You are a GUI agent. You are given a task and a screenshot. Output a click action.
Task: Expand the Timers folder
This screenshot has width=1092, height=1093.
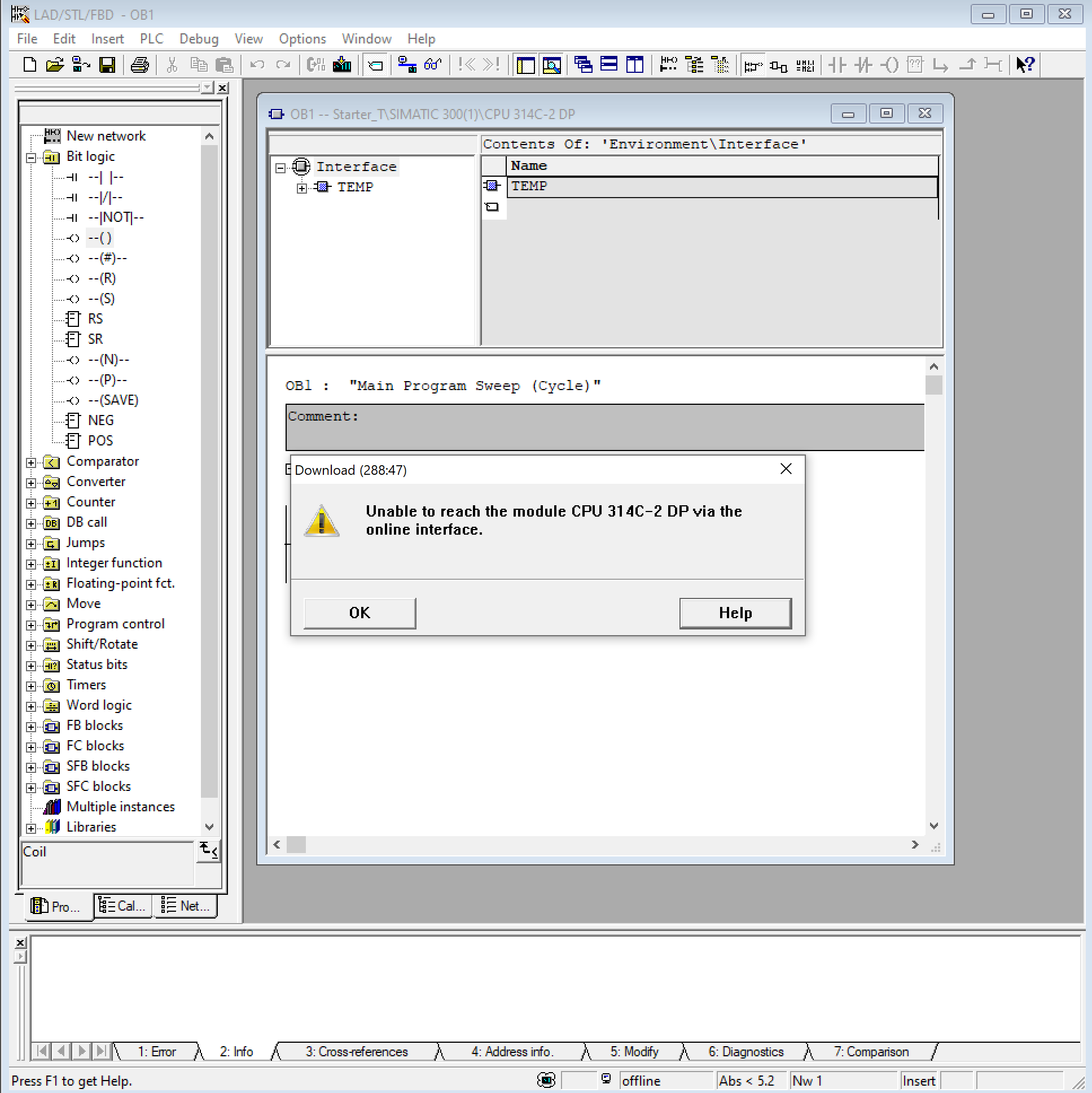pyautogui.click(x=31, y=686)
